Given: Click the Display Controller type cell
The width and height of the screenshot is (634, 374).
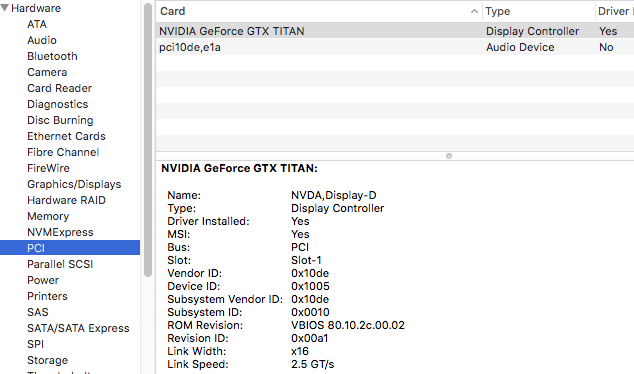Looking at the screenshot, I should (532, 31).
